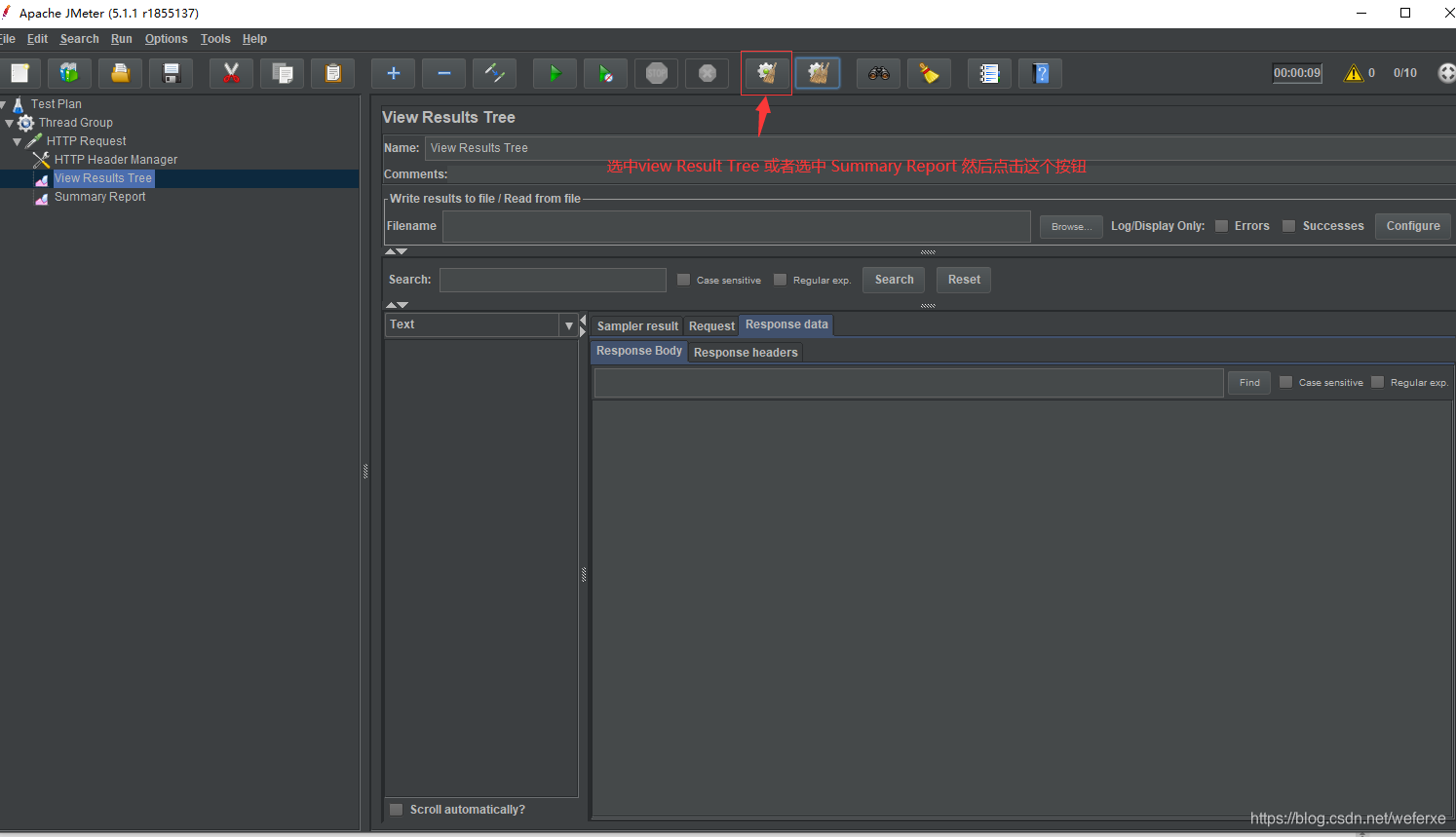Open the Edit menu
The width and height of the screenshot is (1456, 837).
point(37,39)
